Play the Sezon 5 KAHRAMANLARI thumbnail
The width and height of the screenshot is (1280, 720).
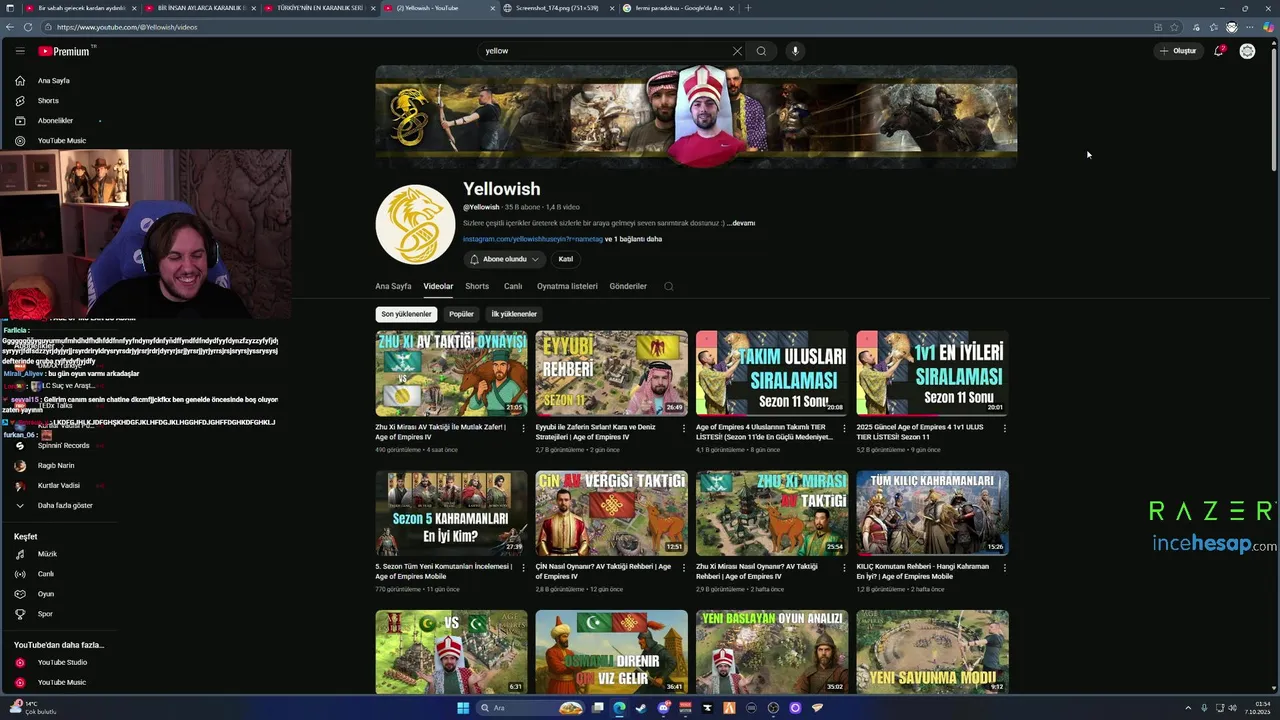(451, 513)
